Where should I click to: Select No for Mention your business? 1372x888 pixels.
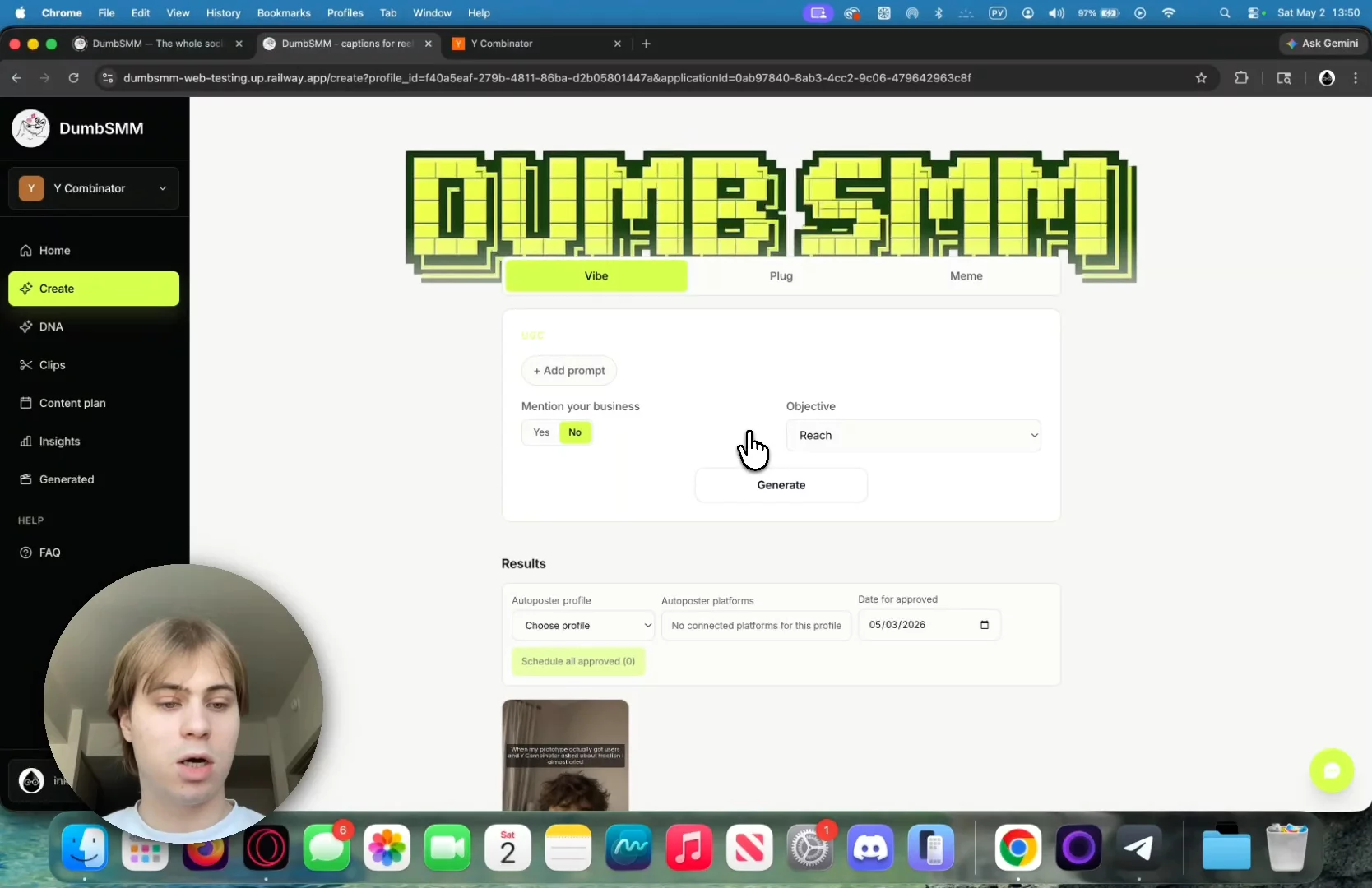[x=575, y=432]
